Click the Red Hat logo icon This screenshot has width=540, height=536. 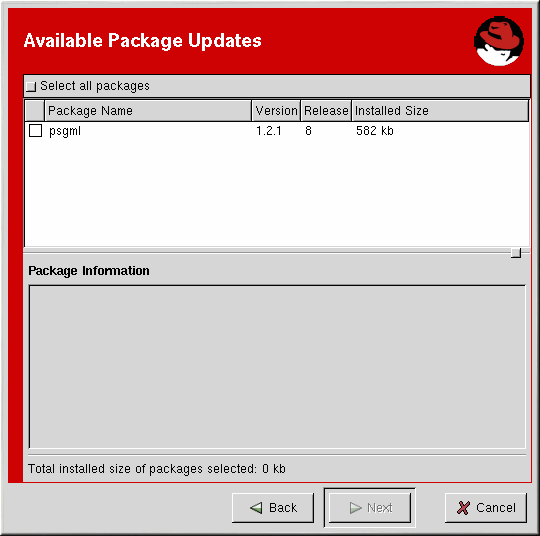(499, 41)
